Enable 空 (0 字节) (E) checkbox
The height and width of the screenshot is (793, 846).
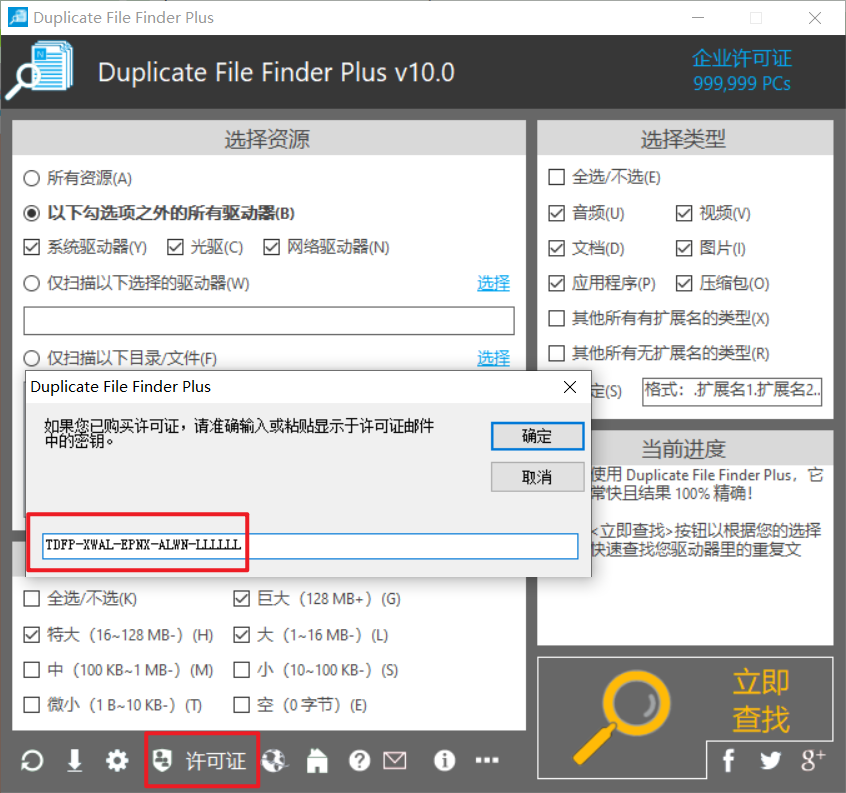(x=241, y=705)
